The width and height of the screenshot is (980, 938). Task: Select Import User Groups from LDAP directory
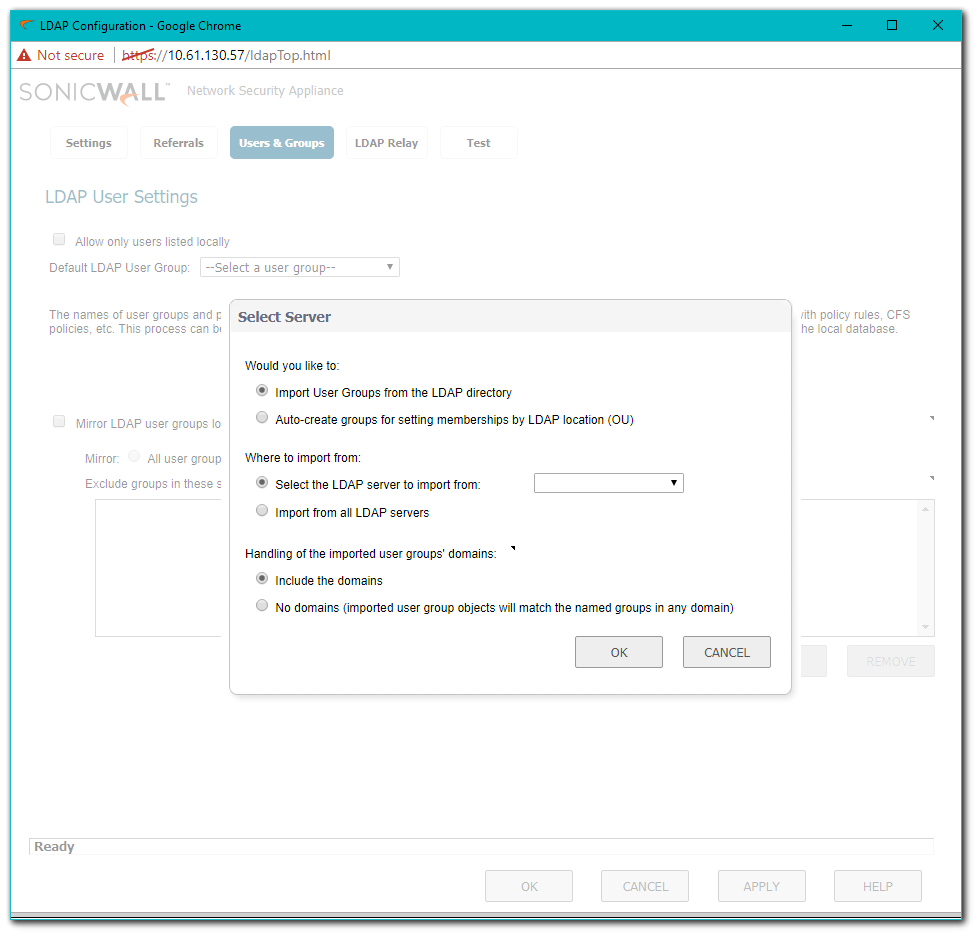(x=262, y=391)
